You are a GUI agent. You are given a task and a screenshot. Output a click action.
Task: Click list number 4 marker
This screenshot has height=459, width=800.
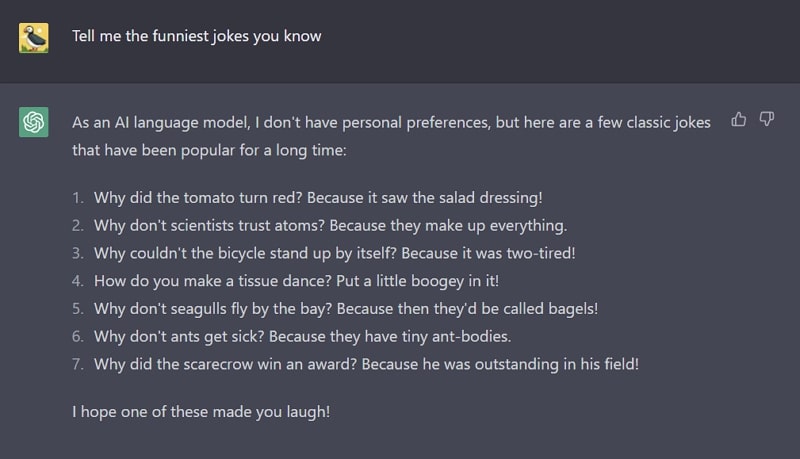click(x=78, y=281)
